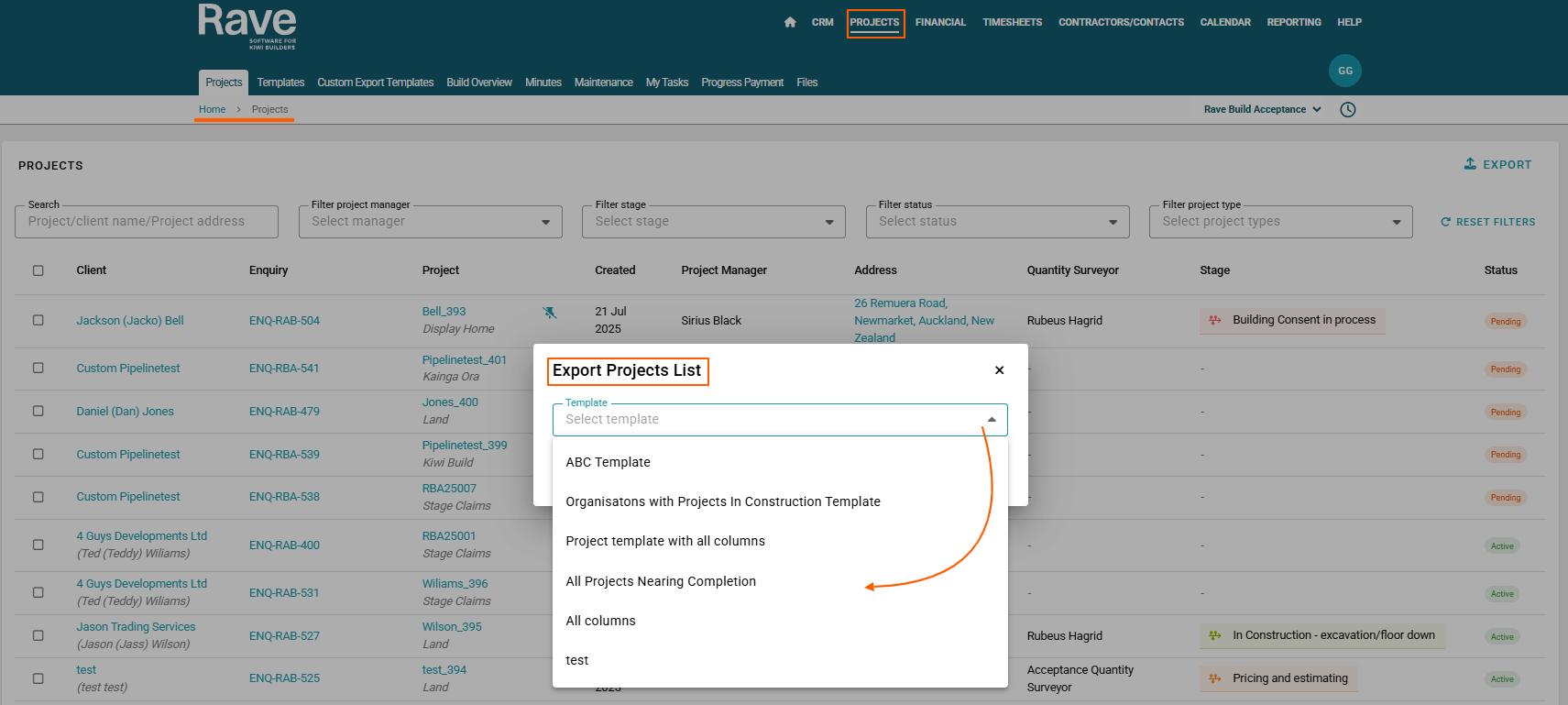Viewport: 1568px width, 705px height.
Task: Click the Rave logo
Action: [247, 26]
